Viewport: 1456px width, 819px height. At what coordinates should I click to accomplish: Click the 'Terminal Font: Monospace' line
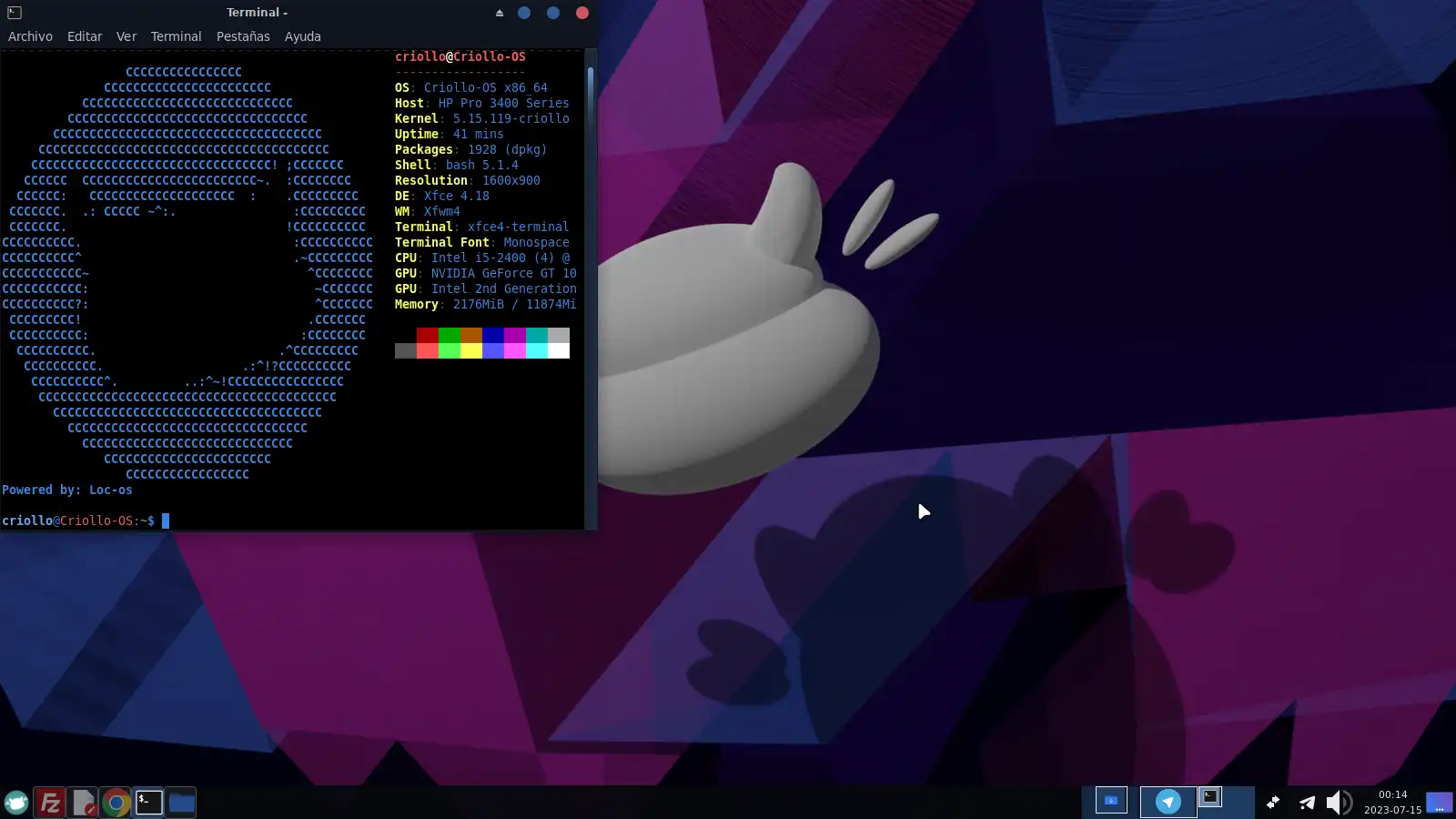(x=482, y=242)
